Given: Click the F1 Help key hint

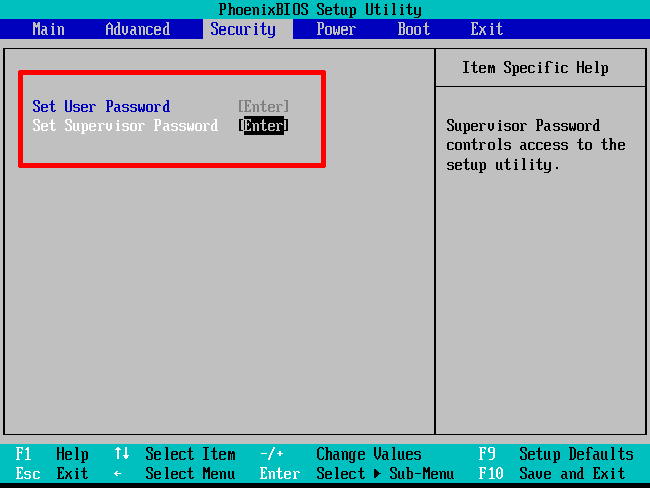Looking at the screenshot, I should [52, 454].
